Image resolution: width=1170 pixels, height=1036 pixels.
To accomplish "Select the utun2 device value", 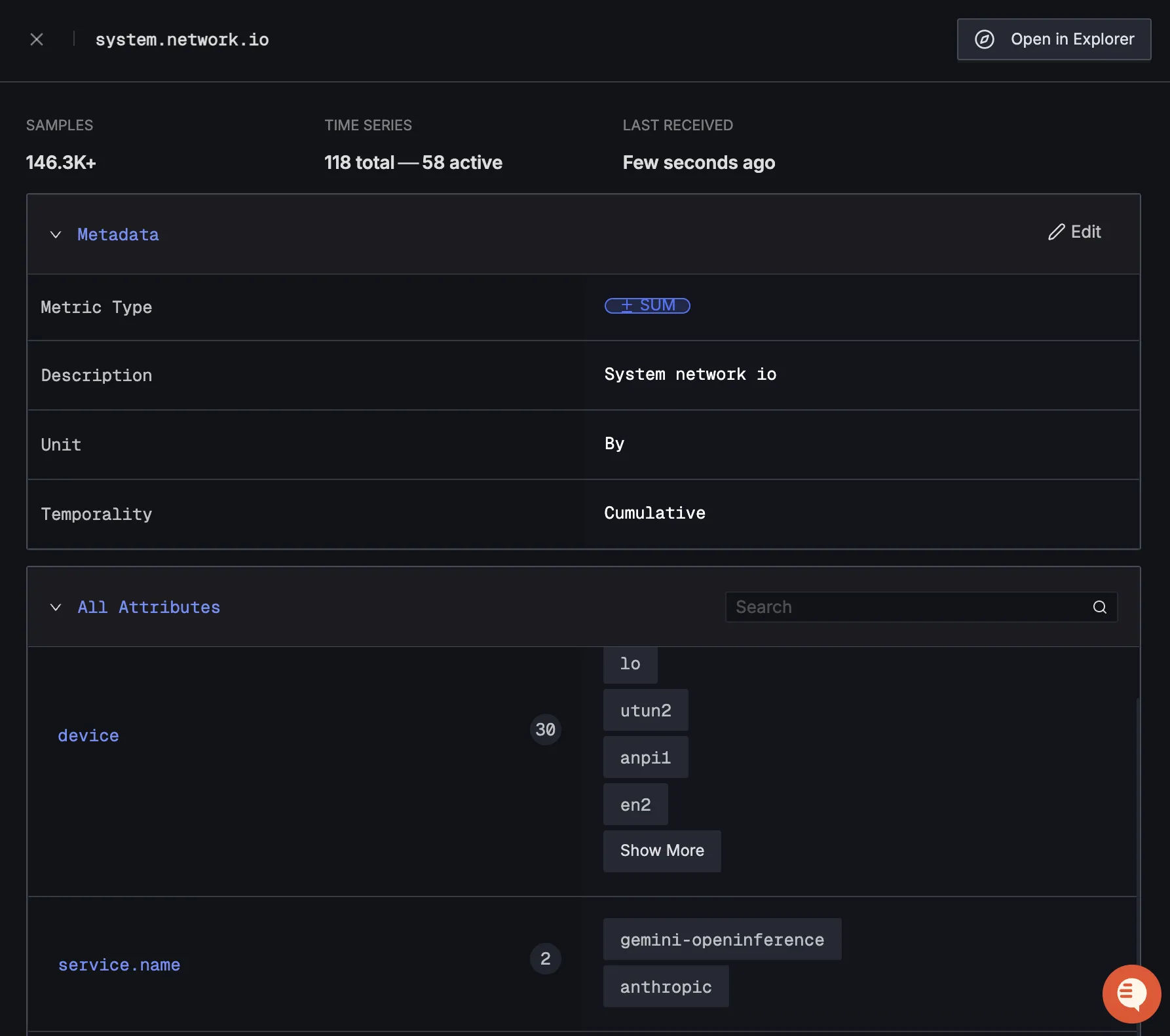I will [645, 710].
